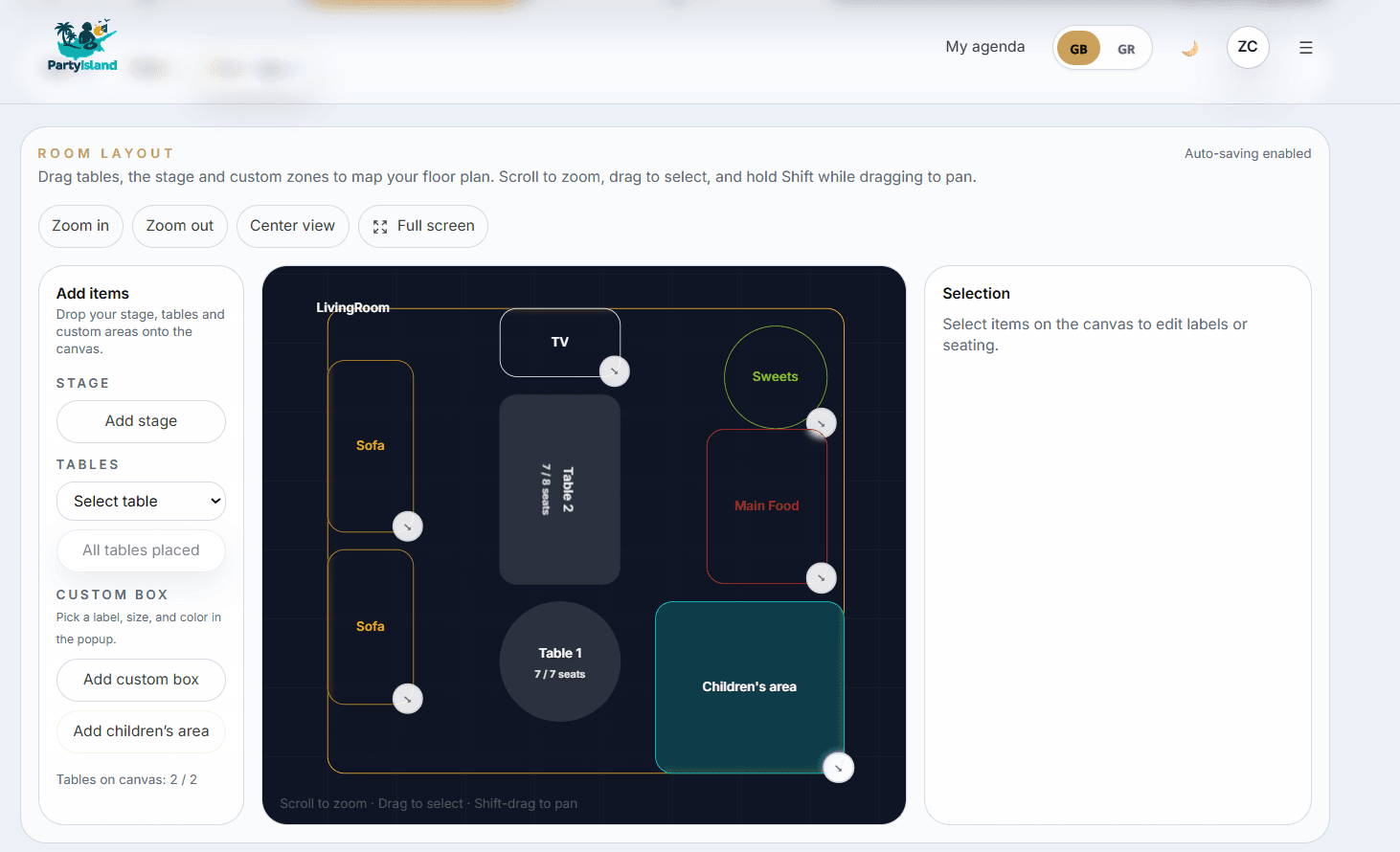Center the canvas view
The height and width of the screenshot is (852, 1400).
click(292, 226)
